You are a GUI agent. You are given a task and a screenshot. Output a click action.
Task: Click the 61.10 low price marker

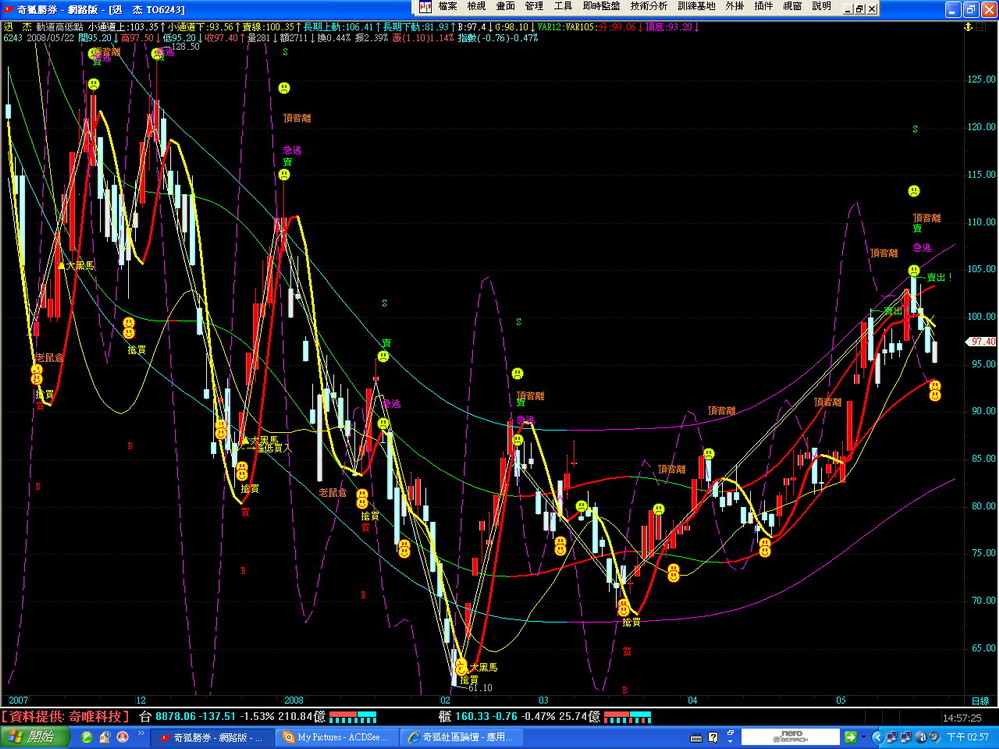coord(480,688)
